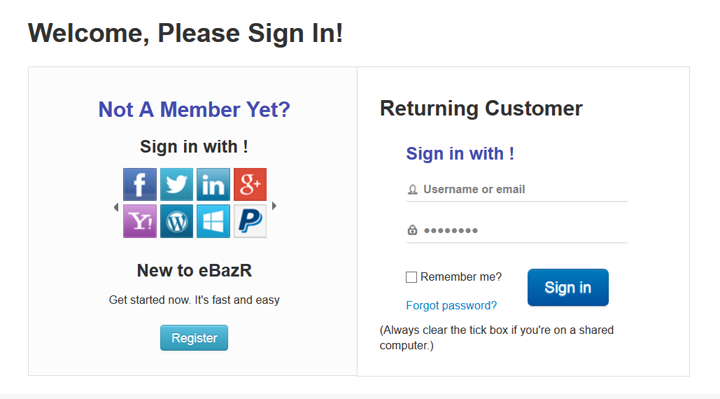Open the Forgot password link
720x399 pixels.
[451, 306]
